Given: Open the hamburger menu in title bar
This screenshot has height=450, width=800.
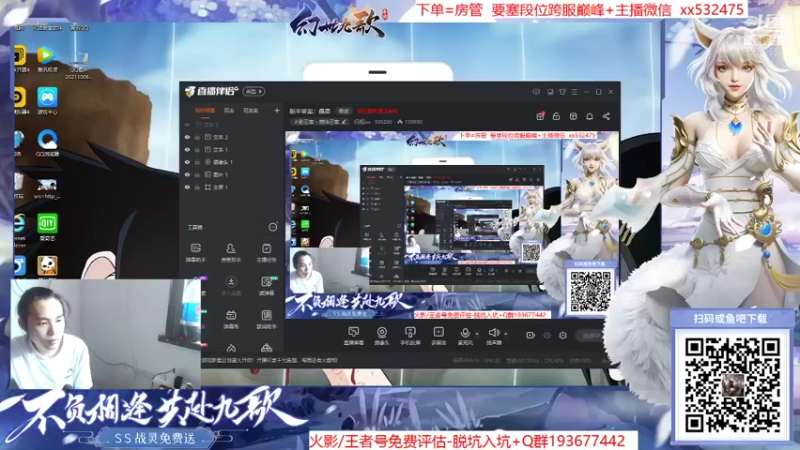Looking at the screenshot, I should coord(574,92).
